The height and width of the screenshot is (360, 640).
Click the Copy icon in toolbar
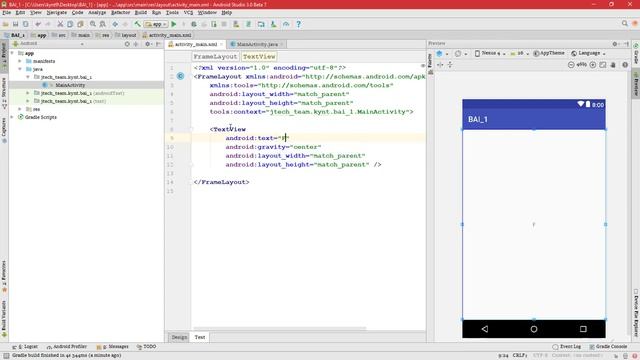70,24
